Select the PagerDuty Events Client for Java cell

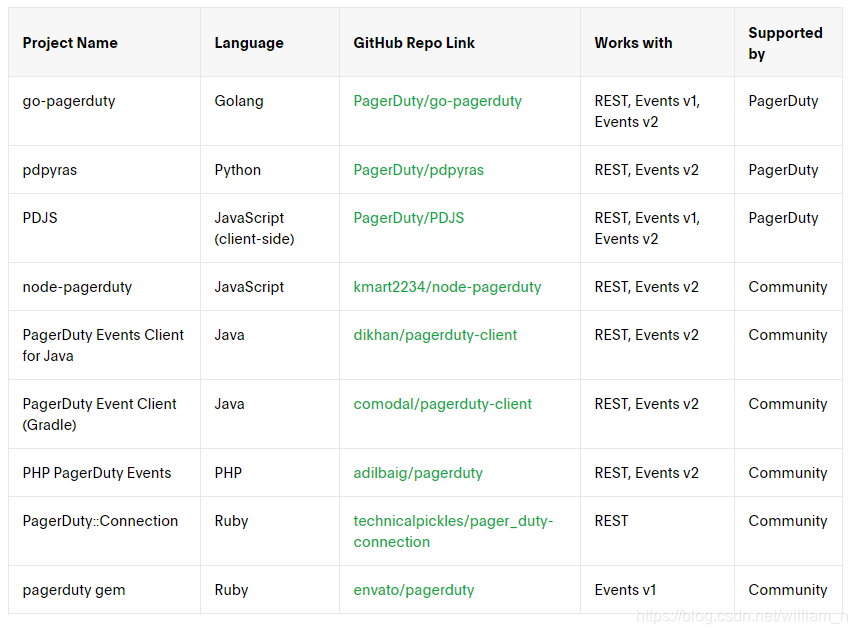(x=104, y=345)
